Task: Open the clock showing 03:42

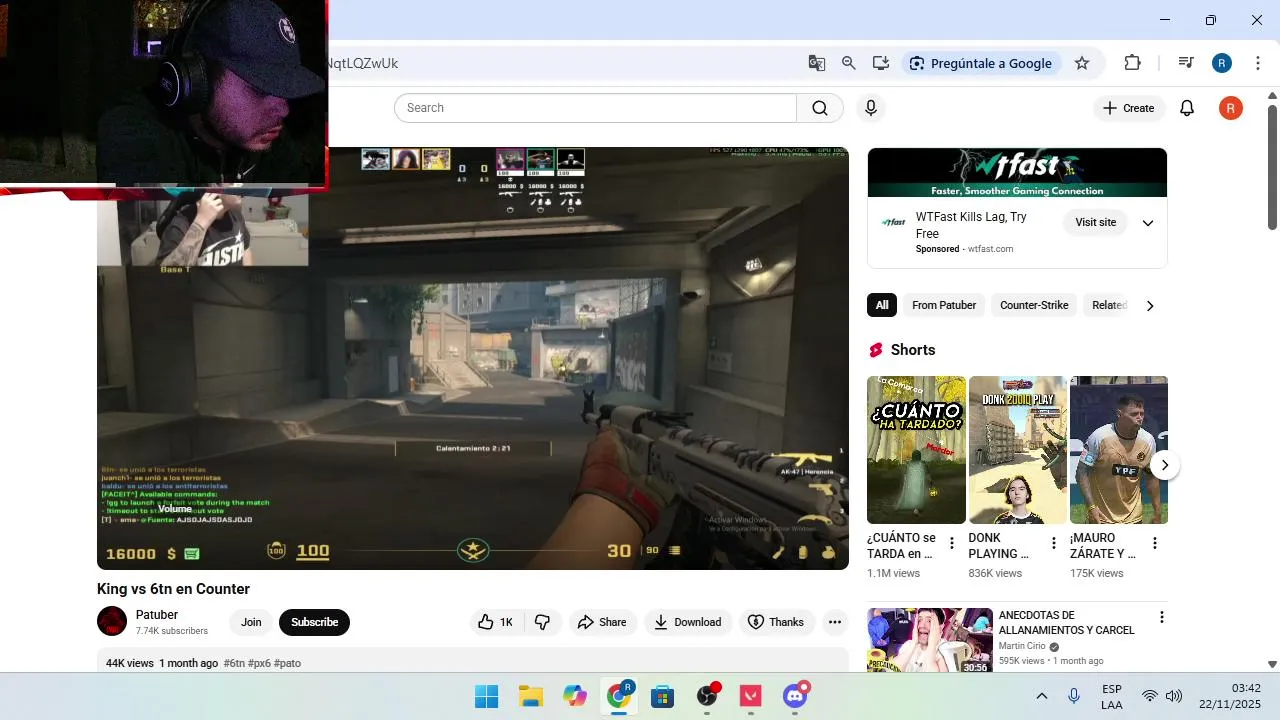Action: (x=1230, y=696)
